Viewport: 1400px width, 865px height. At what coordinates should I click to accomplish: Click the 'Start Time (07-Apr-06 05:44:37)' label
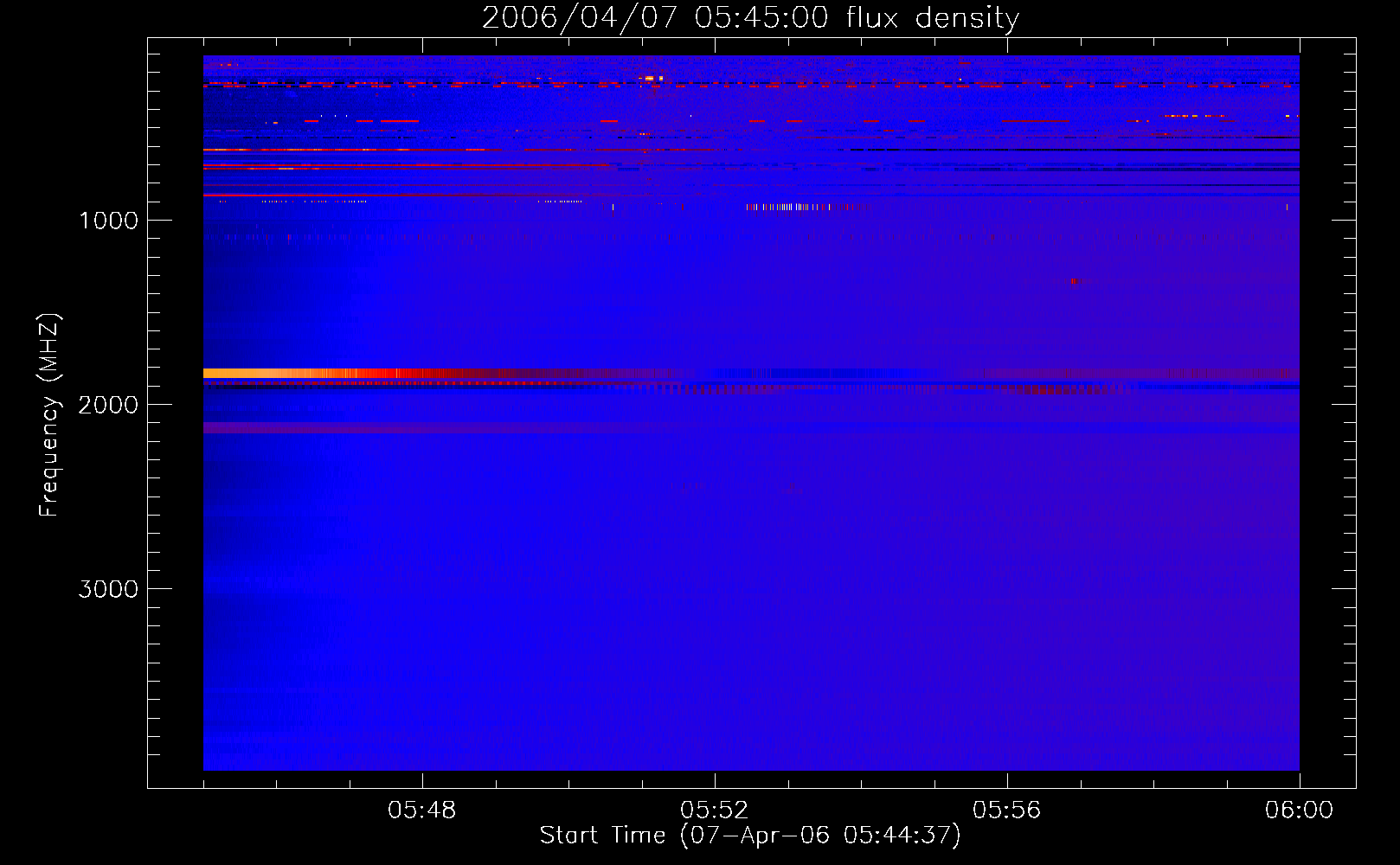pos(750,836)
